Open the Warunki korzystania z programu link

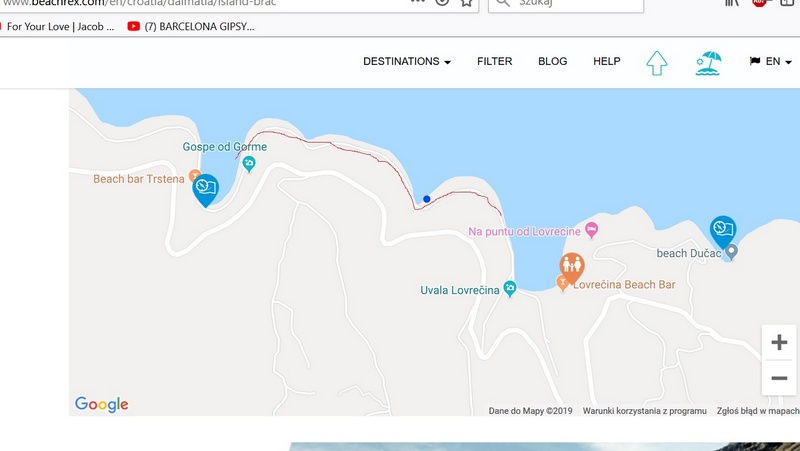pos(645,410)
